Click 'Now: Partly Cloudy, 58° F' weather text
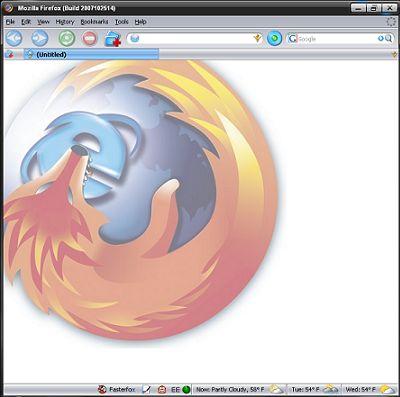Image resolution: width=400 pixels, height=397 pixels. (230, 389)
